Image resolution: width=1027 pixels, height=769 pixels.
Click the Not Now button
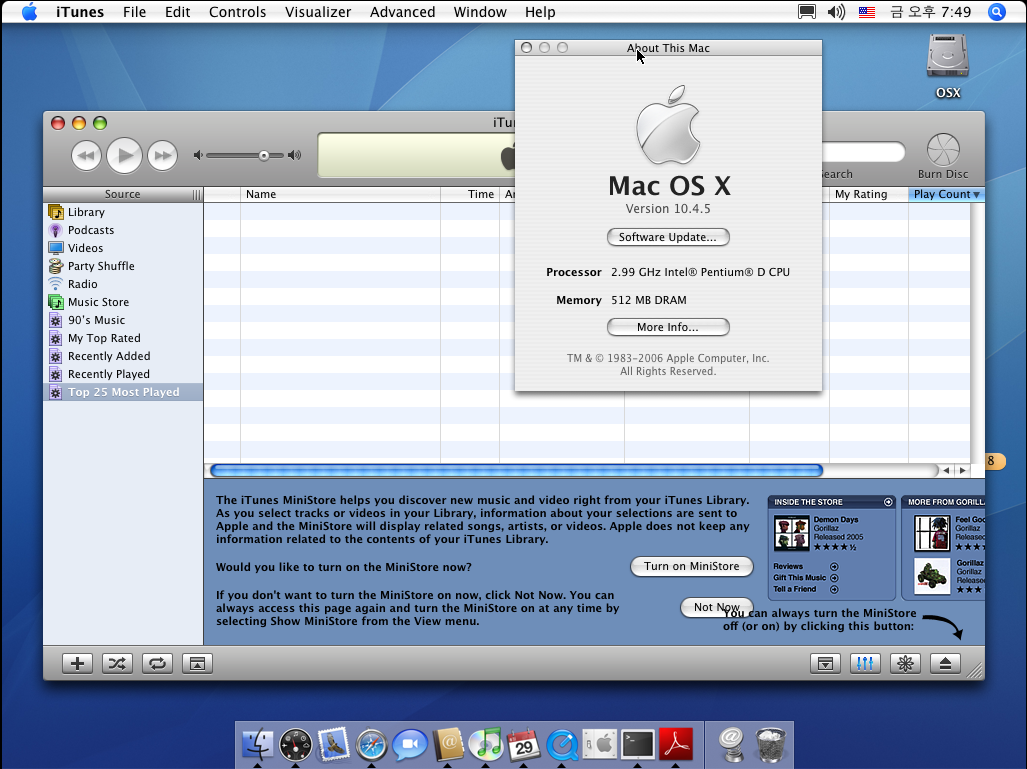tap(717, 607)
